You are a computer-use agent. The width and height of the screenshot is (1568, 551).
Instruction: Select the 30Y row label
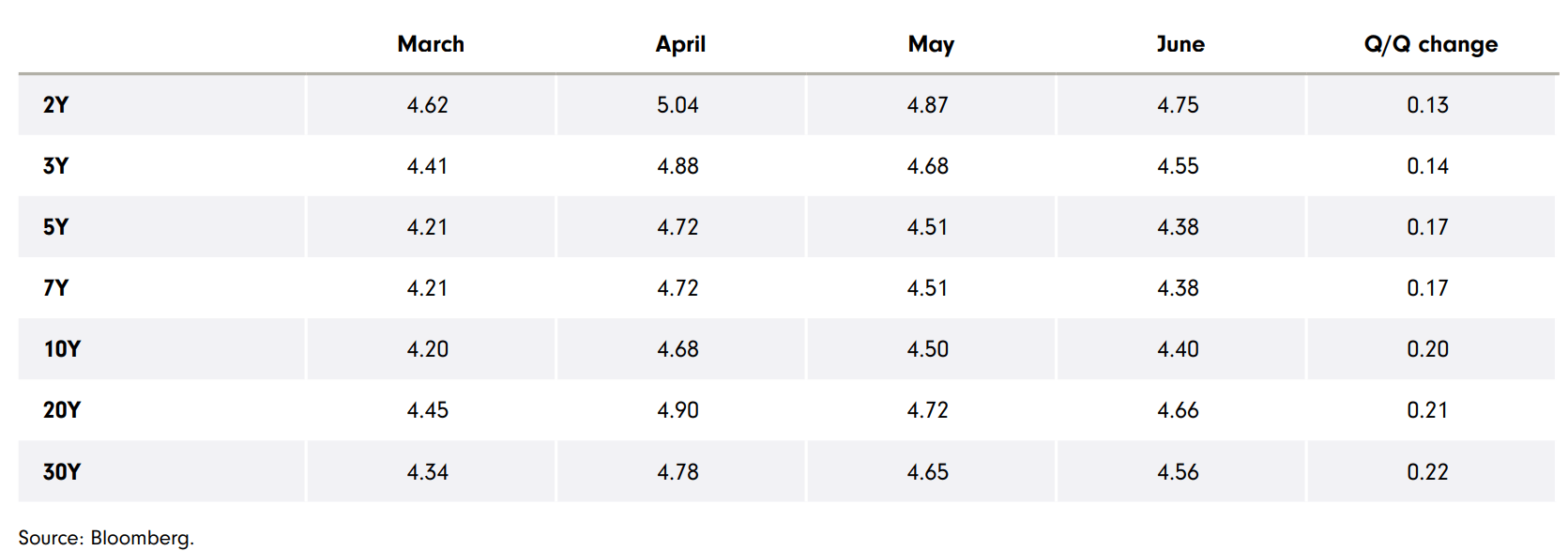coord(62,471)
